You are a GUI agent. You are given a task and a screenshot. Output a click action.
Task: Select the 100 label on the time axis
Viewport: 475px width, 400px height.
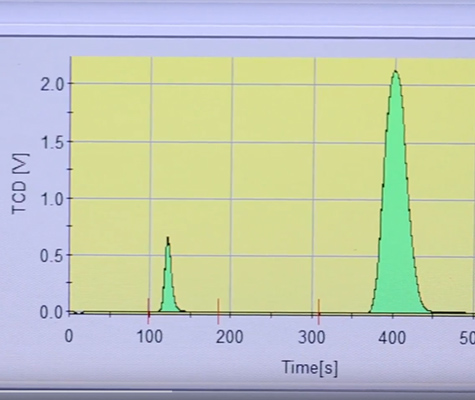150,337
